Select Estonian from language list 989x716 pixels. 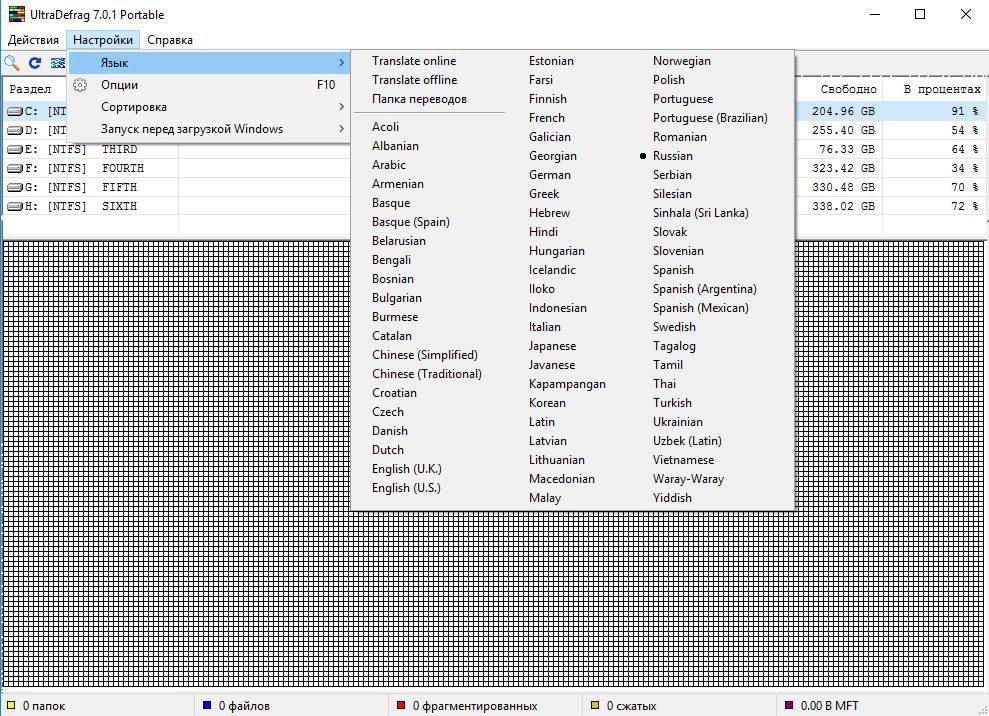(551, 61)
